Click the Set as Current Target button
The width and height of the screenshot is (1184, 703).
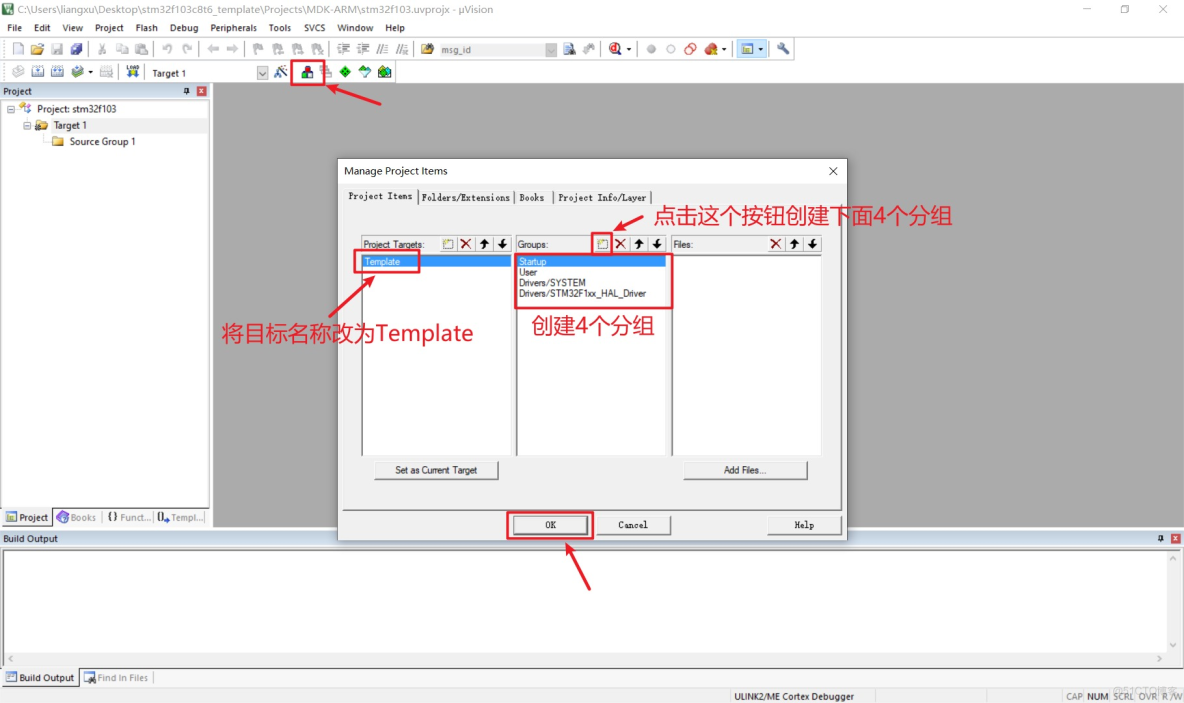(x=437, y=470)
